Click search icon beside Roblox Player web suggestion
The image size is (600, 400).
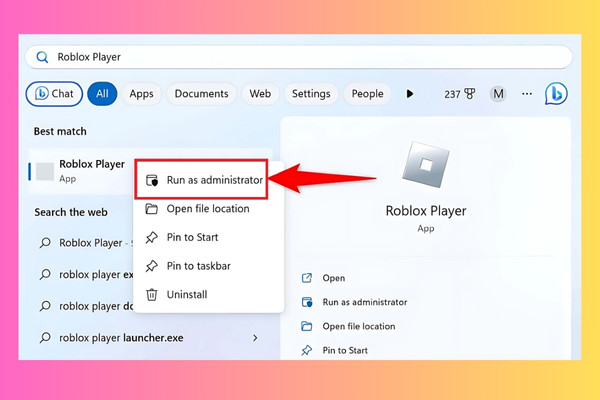click(x=45, y=243)
